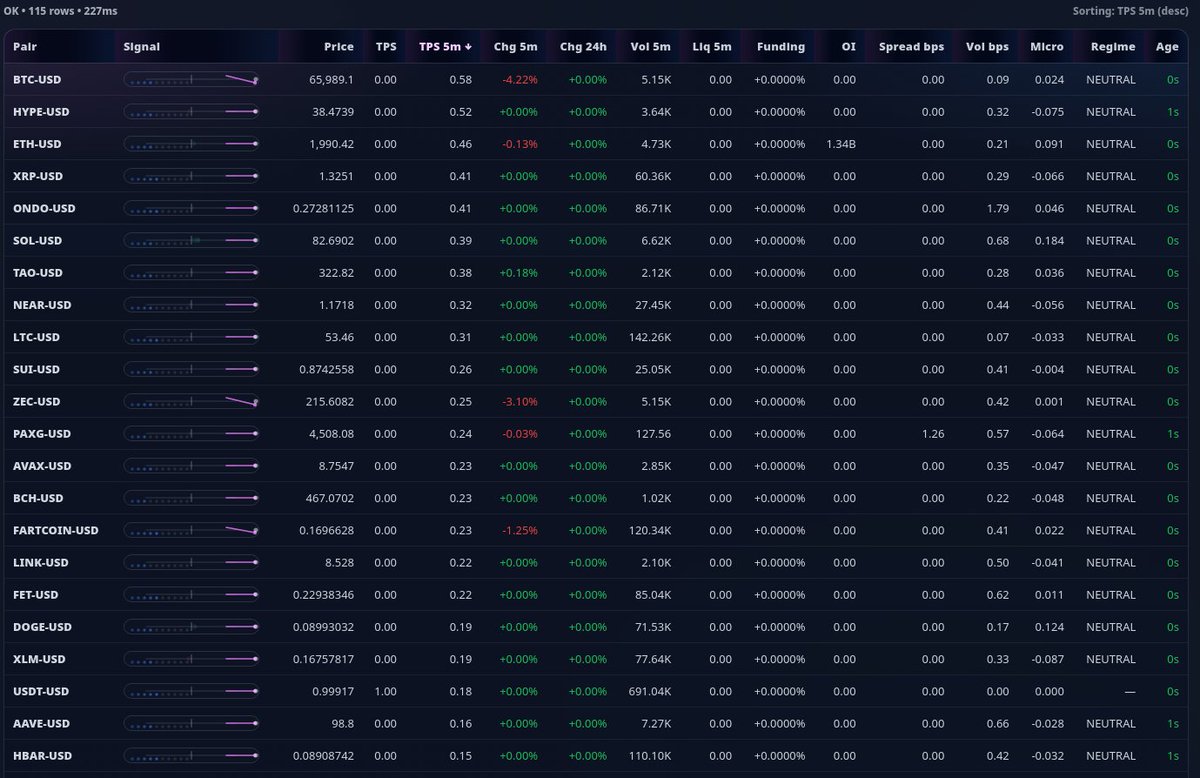Open the BTC-USD sparkline signal
Screen dimensions: 1200x778
(x=191, y=80)
